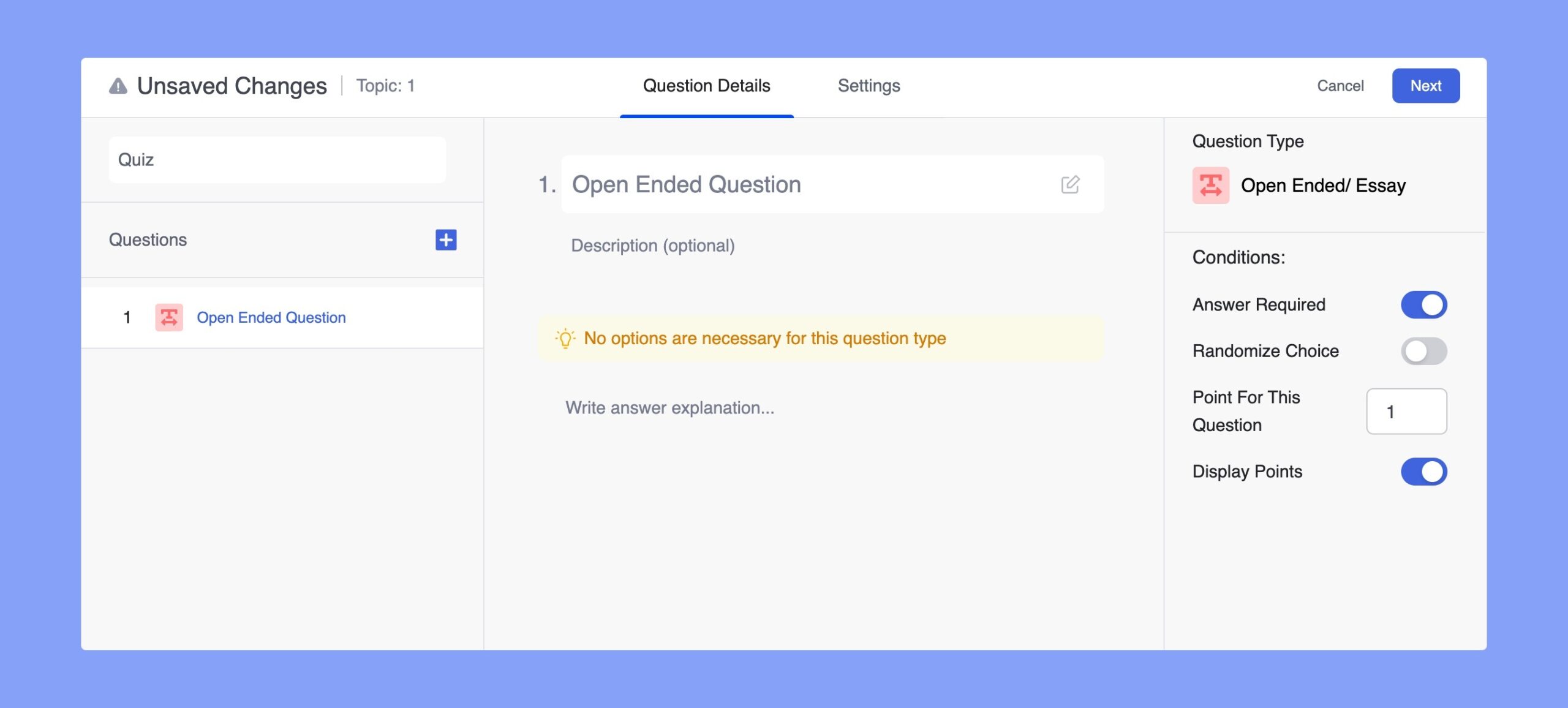This screenshot has width=1568, height=708.
Task: Switch to the Settings tab
Action: (868, 85)
